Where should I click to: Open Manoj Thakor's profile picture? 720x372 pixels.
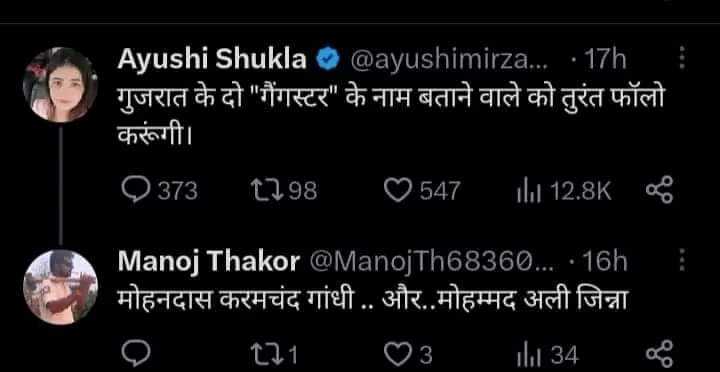tap(60, 287)
